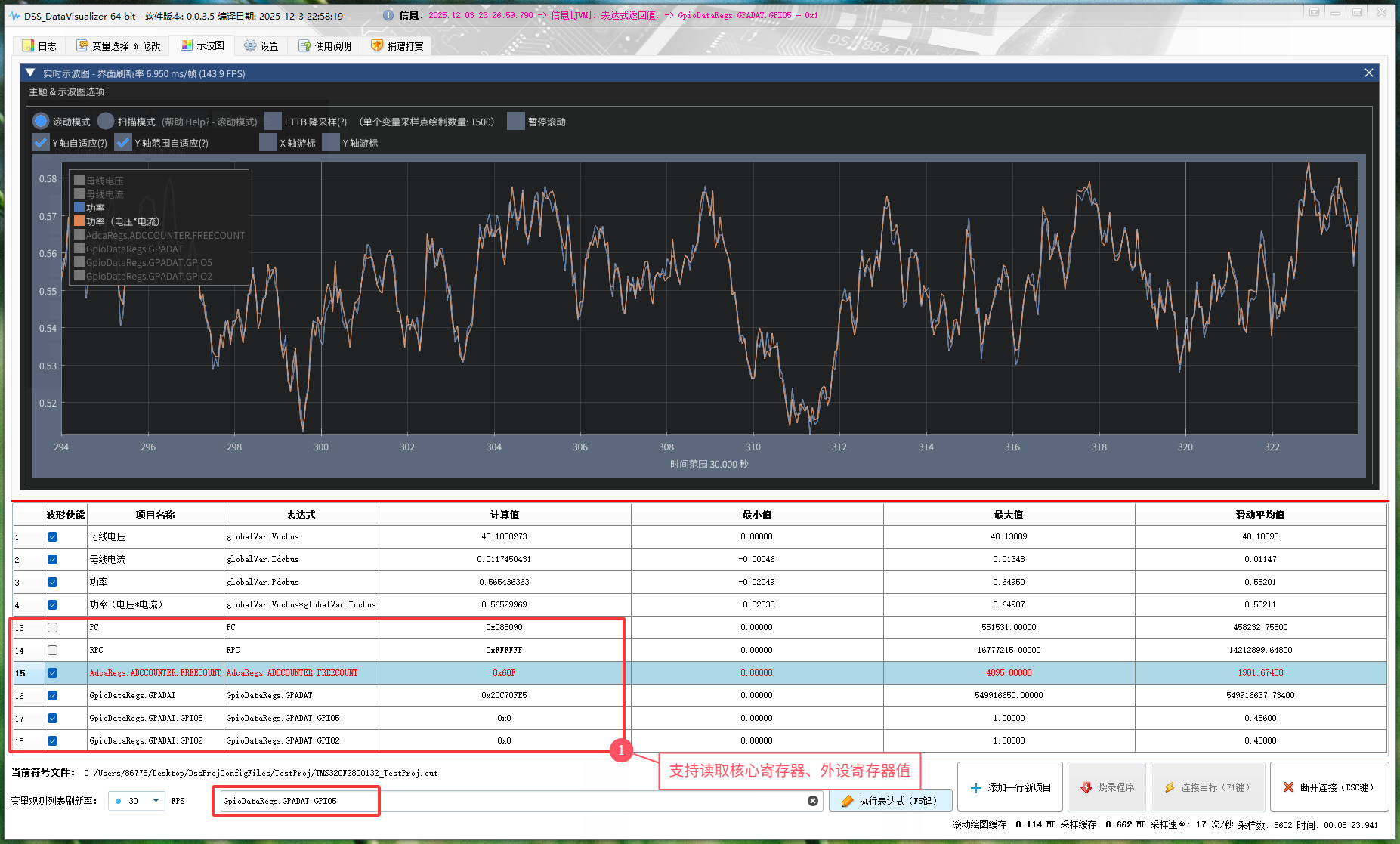Enable LTTB 降采样 checkbox
Screen dimensions: 1400x844
pos(273,122)
